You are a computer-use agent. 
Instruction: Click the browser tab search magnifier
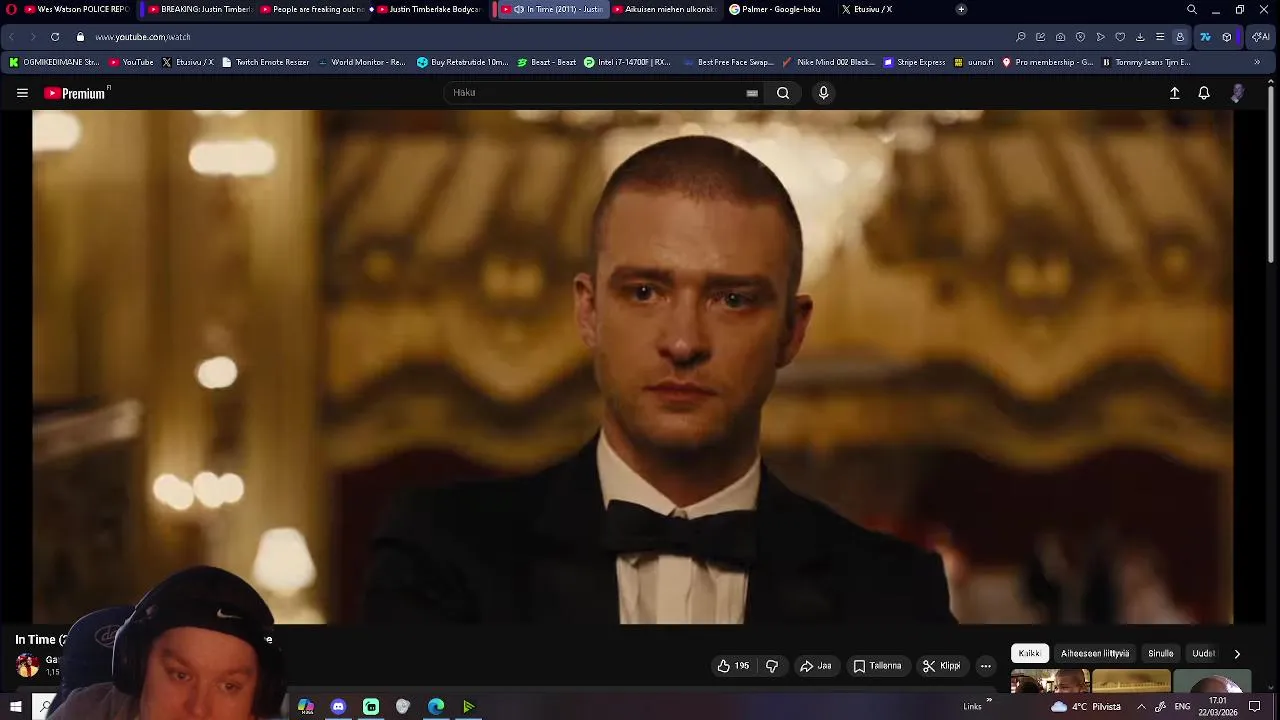1191,9
